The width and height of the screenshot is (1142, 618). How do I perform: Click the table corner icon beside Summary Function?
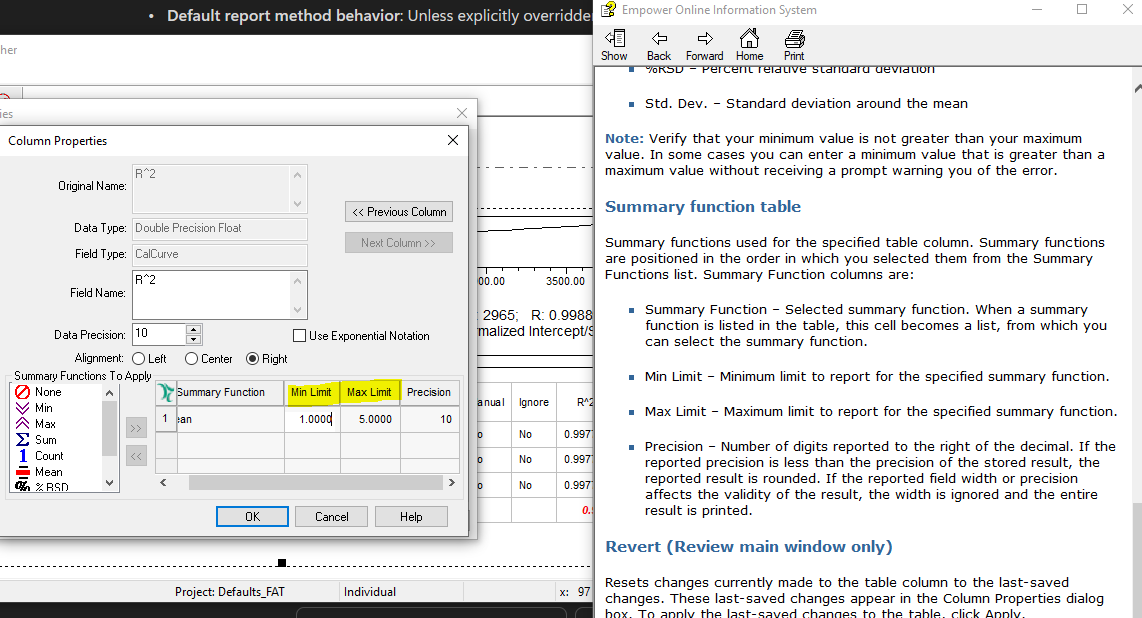point(166,392)
